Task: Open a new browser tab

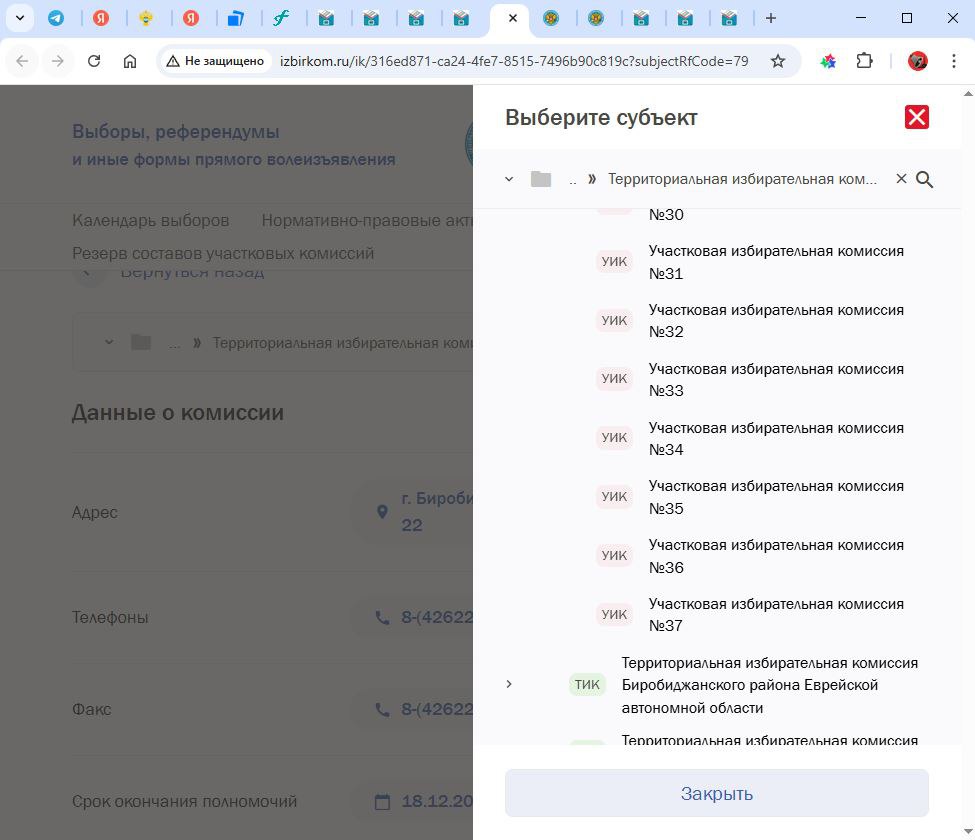Action: [771, 18]
